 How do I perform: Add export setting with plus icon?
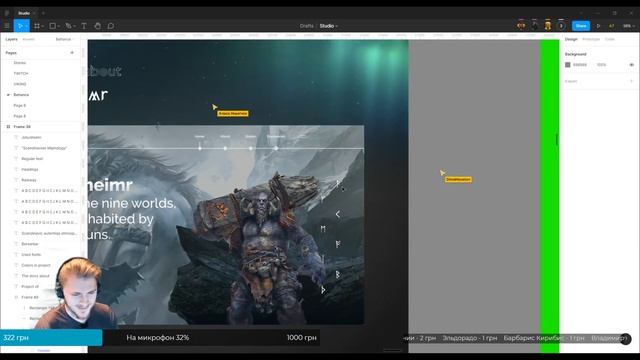(631, 81)
